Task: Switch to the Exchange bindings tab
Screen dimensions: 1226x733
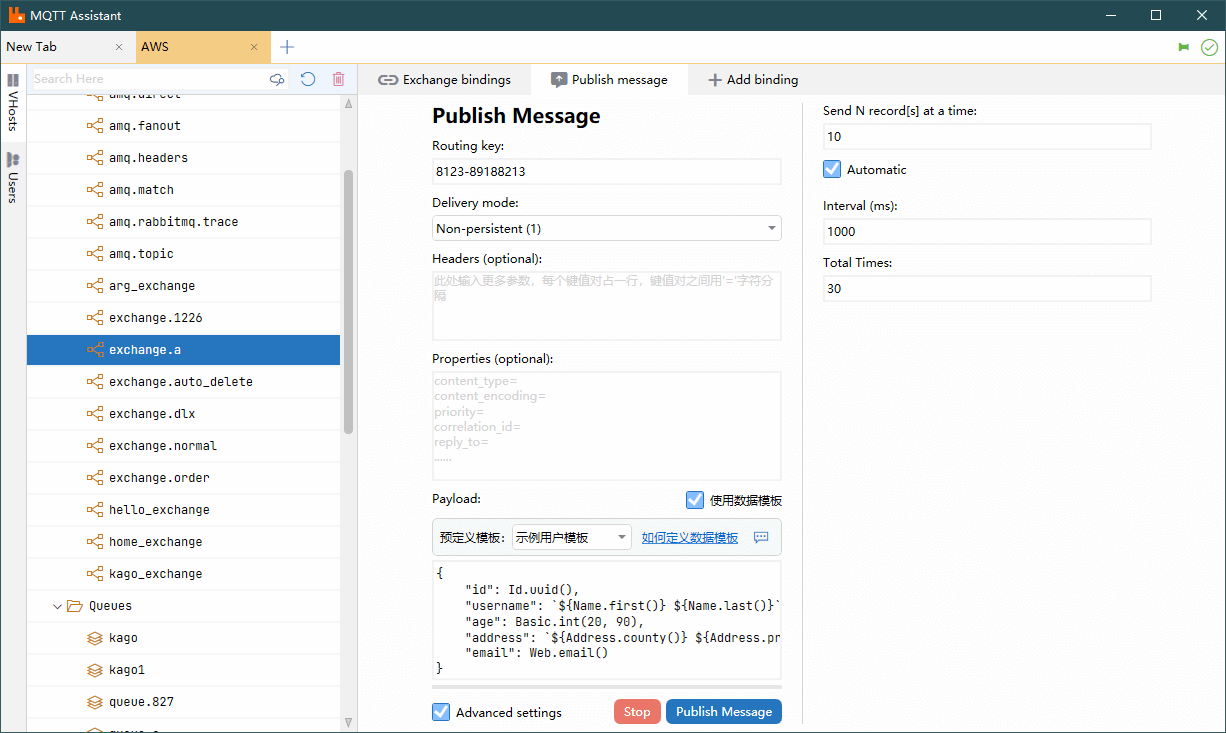Action: coord(444,80)
